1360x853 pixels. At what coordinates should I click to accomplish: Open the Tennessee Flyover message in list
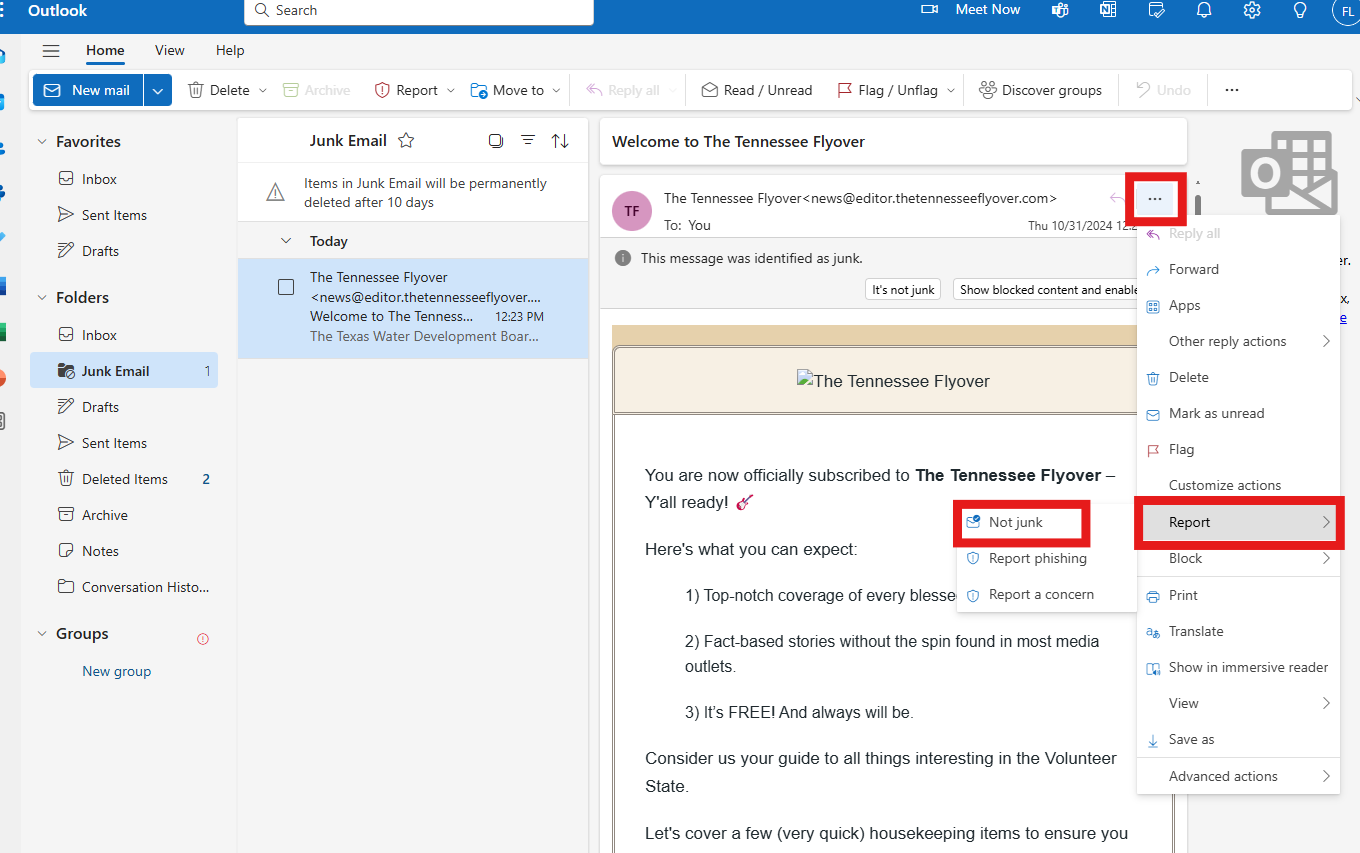coord(413,308)
